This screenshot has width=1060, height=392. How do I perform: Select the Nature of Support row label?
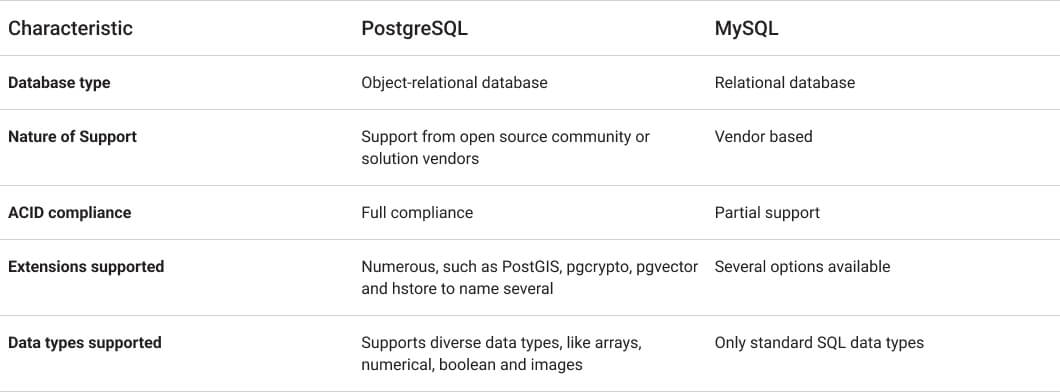(x=72, y=137)
